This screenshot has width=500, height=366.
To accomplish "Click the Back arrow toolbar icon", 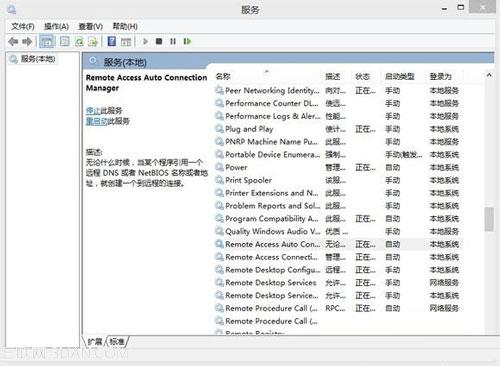I will 13,42.
